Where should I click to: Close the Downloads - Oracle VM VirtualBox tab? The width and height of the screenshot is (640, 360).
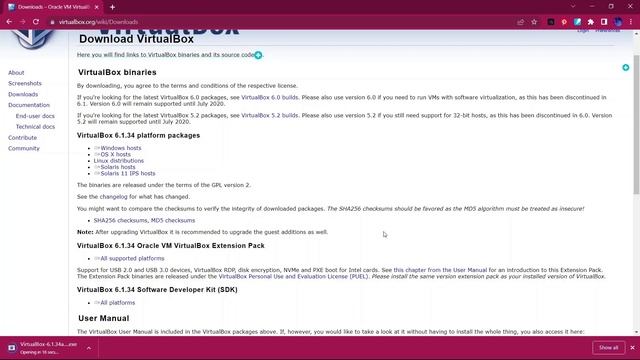pos(96,7)
